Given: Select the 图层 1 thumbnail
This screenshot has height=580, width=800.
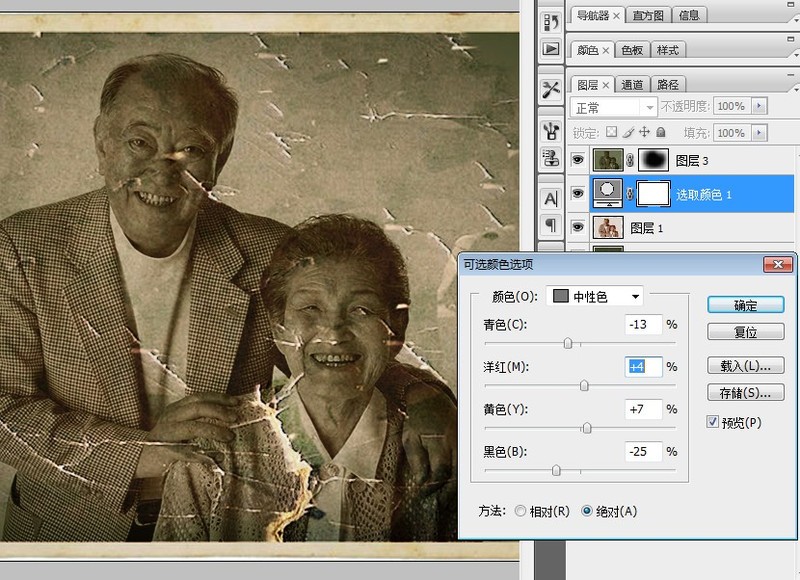Looking at the screenshot, I should click(608, 228).
